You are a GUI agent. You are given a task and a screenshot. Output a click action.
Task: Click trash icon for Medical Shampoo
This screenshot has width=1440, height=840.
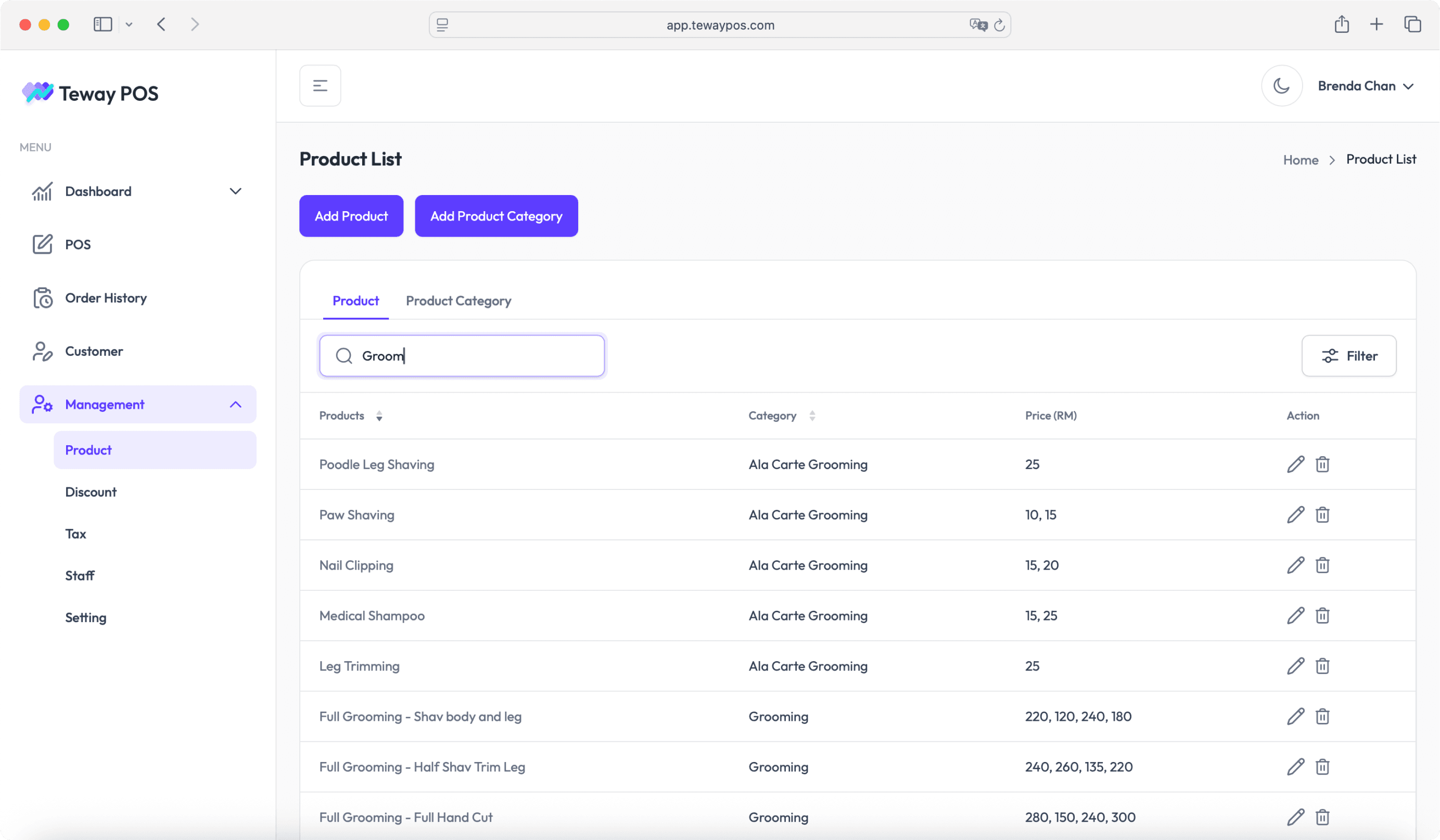click(x=1322, y=616)
